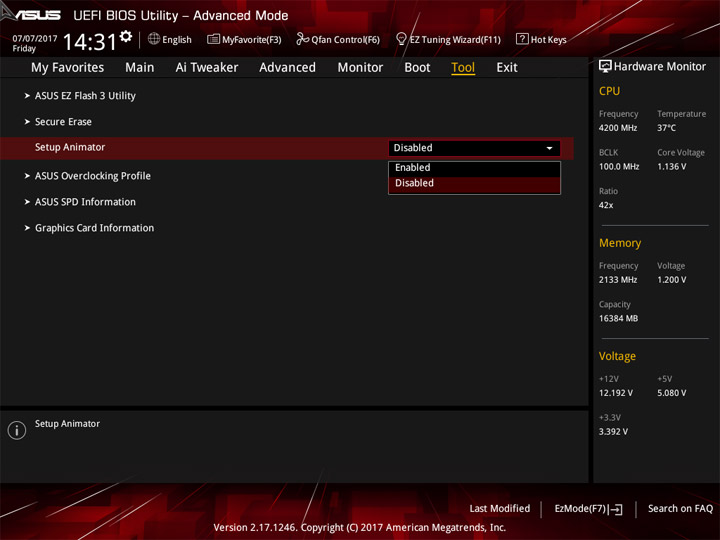Click the CPU frequency 4200 MHz value
Image resolution: width=720 pixels, height=540 pixels.
point(618,128)
